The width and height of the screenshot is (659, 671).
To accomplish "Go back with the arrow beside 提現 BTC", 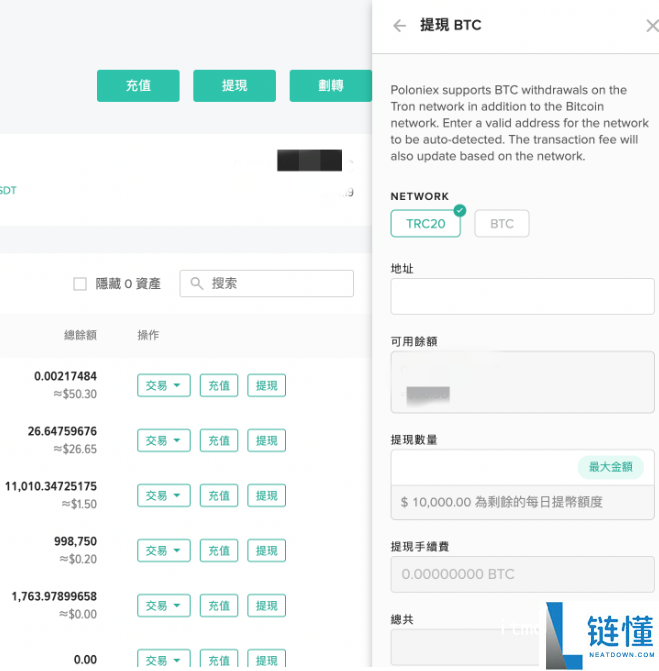I will pos(399,26).
